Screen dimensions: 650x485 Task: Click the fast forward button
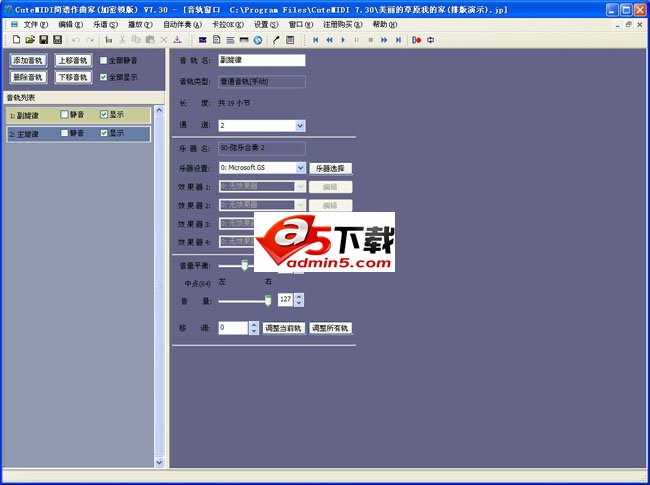(384, 40)
